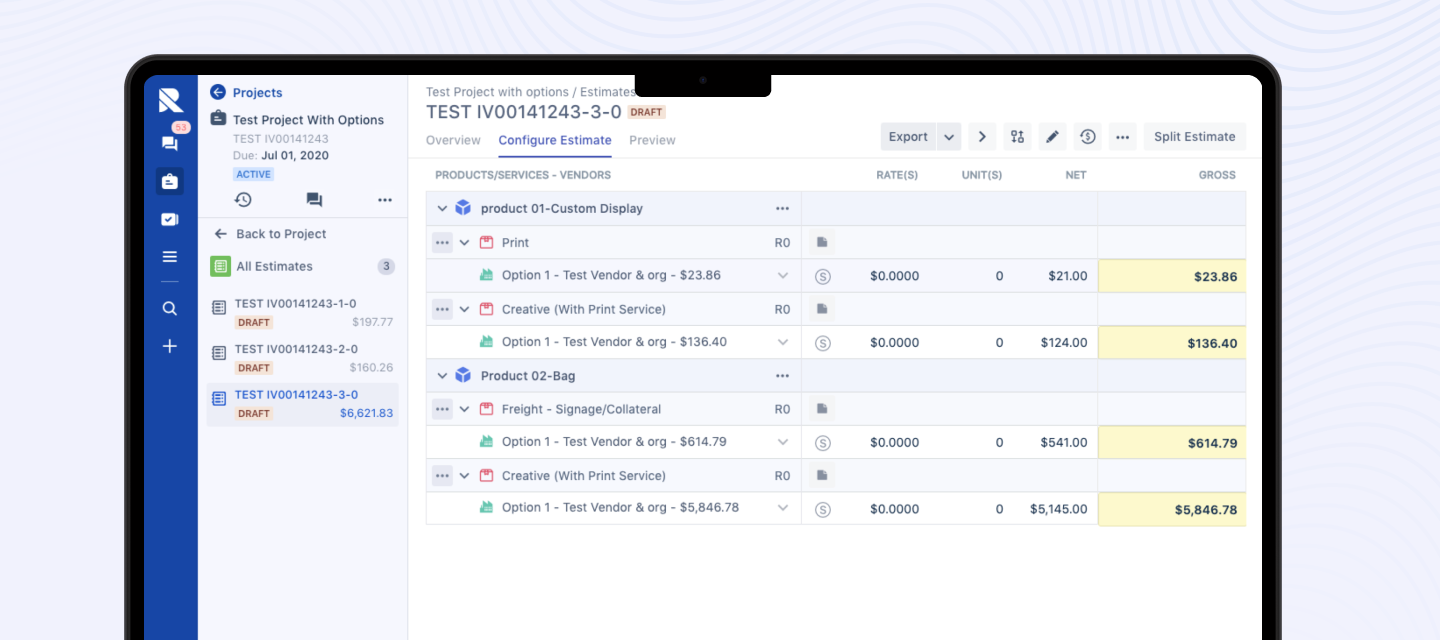The height and width of the screenshot is (640, 1440).
Task: Click the project comments icon under ACTIVE badge
Action: 314,200
